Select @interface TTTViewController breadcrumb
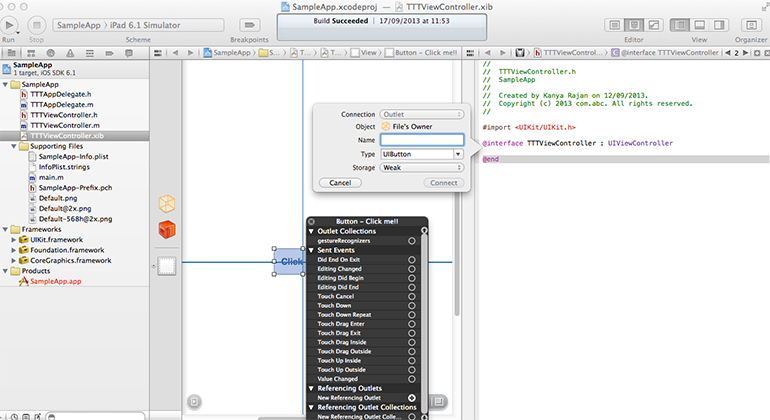The image size is (770, 420). (x=665, y=53)
